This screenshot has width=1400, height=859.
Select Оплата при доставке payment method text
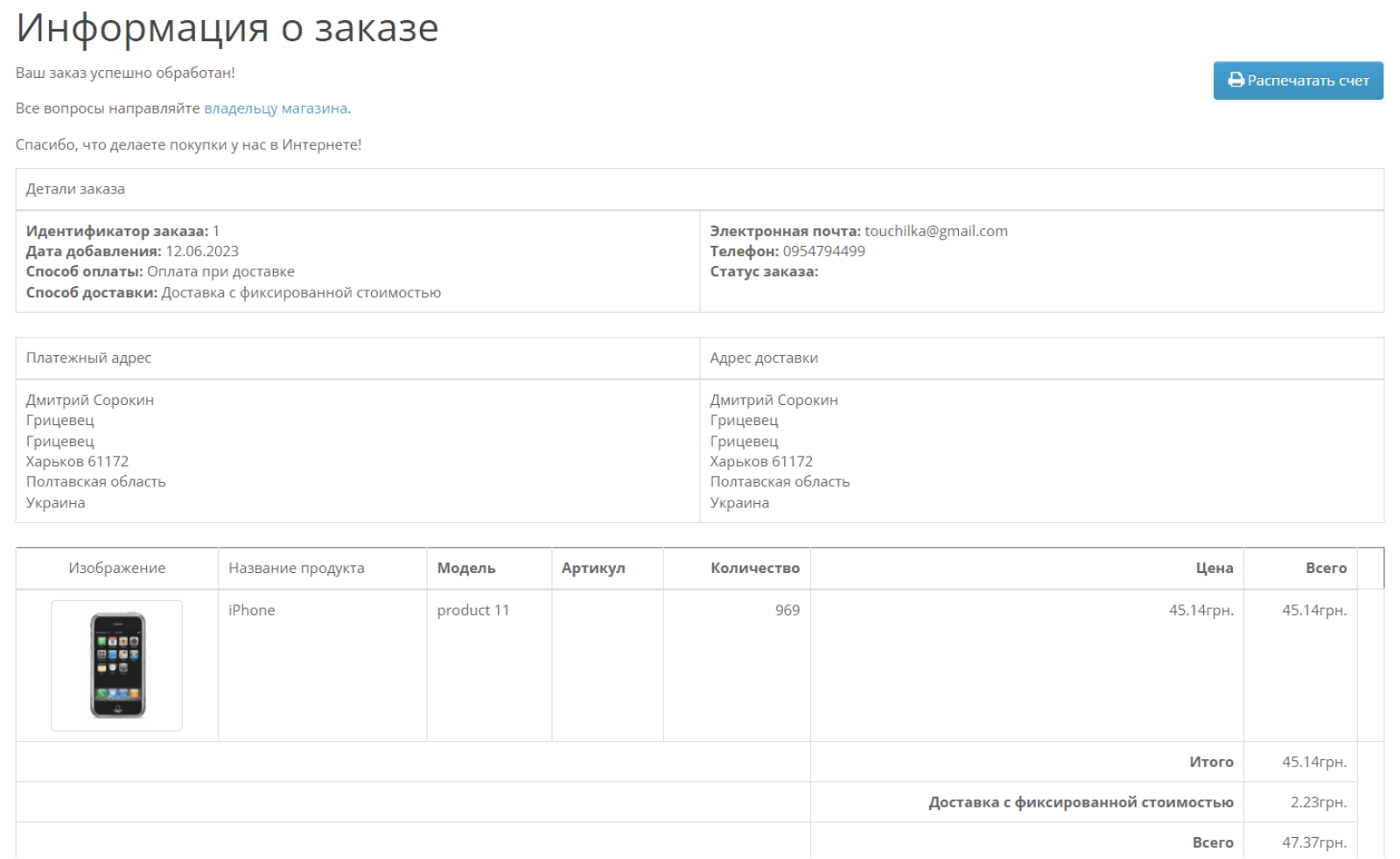tap(220, 271)
